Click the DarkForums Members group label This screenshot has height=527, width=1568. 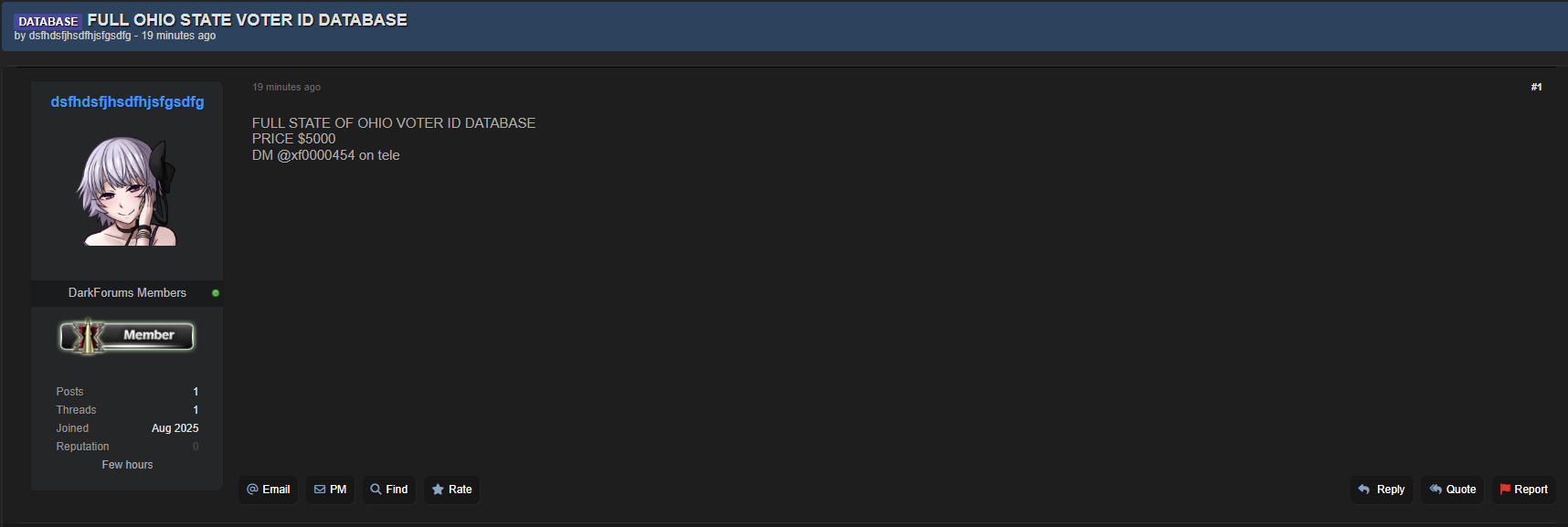127,293
